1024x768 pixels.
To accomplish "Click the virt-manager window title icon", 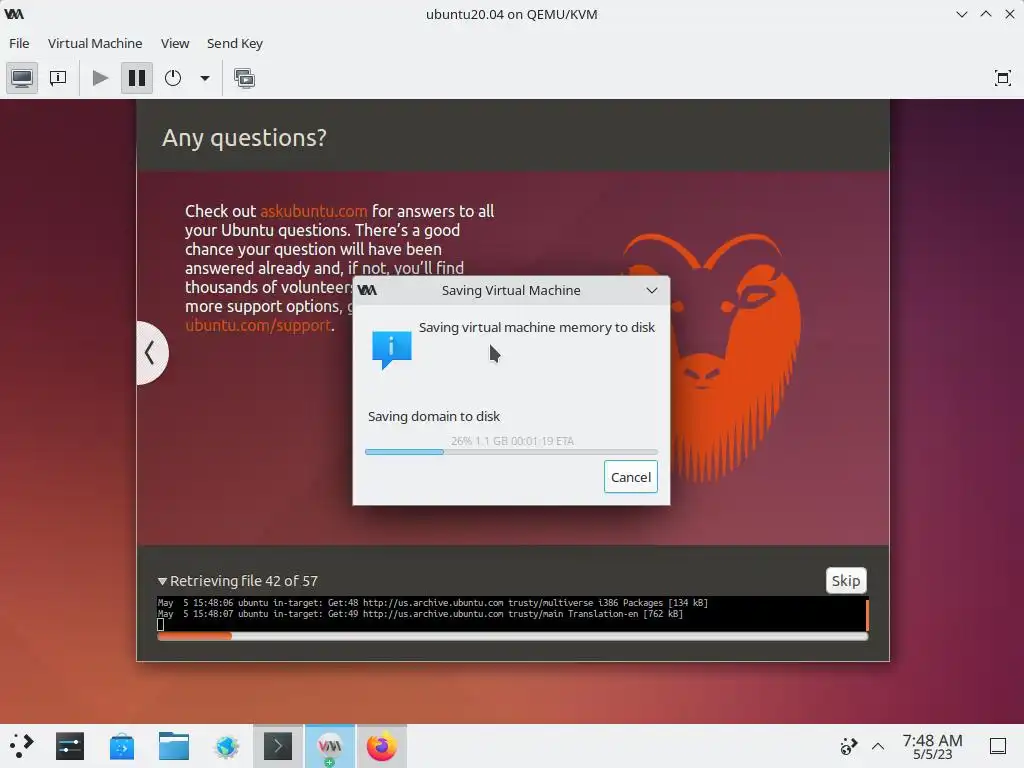I will click(14, 14).
